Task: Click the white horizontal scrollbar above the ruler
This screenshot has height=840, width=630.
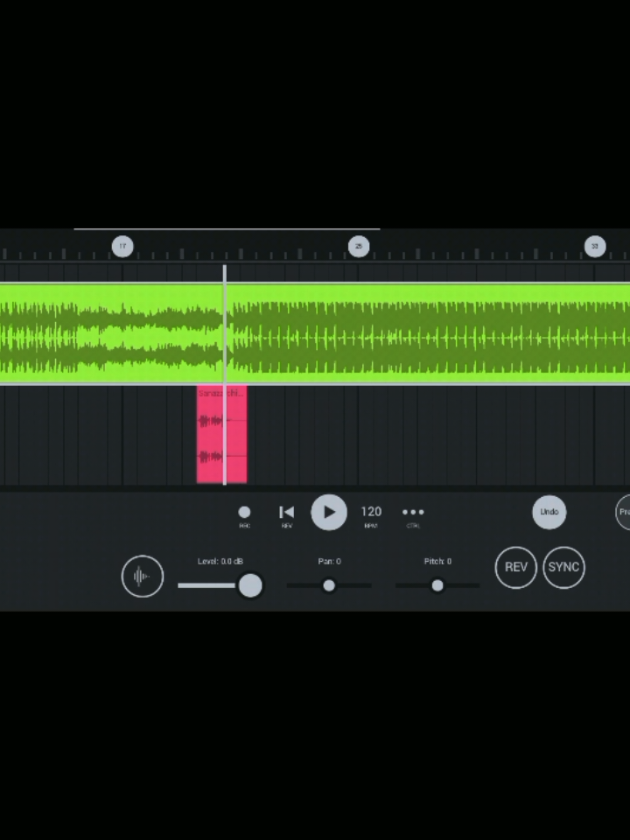Action: pyautogui.click(x=227, y=229)
